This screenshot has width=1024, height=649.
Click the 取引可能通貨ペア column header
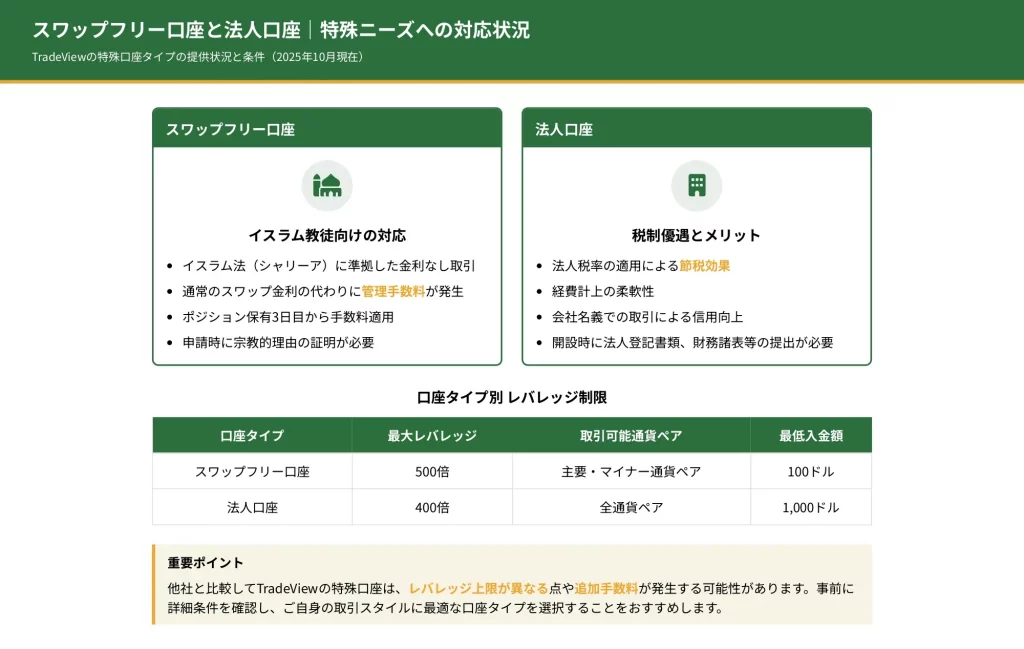pos(631,436)
